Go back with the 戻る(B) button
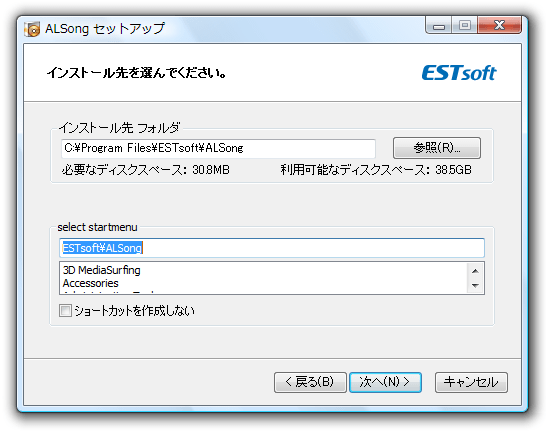Screen dimensions: 546x432 310,382
